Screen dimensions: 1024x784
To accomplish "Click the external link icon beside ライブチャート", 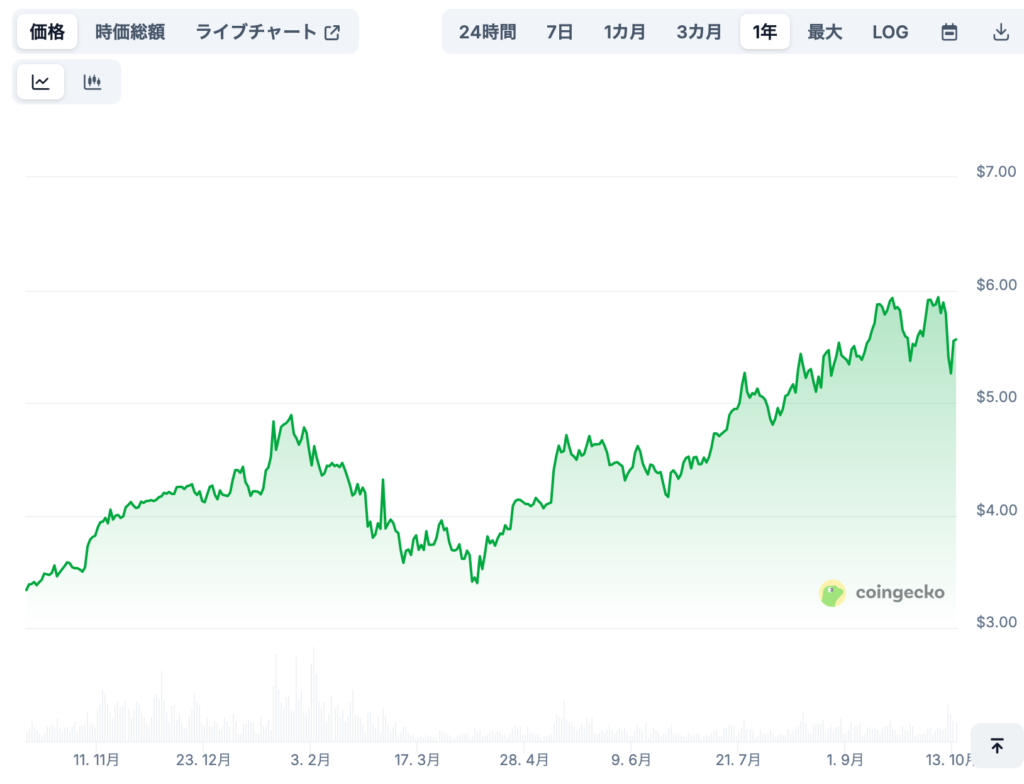I will [x=333, y=32].
